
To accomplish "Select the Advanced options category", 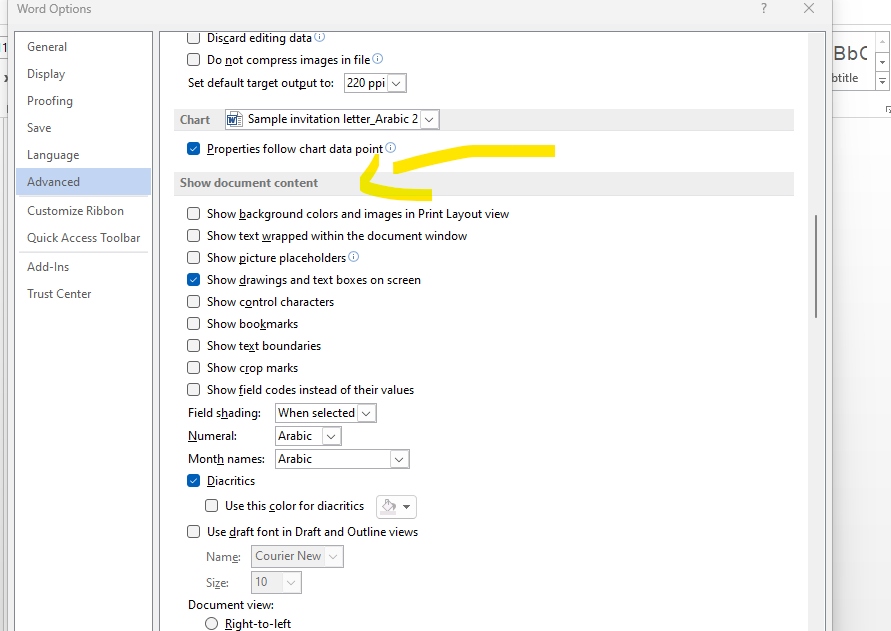I will [x=84, y=182].
